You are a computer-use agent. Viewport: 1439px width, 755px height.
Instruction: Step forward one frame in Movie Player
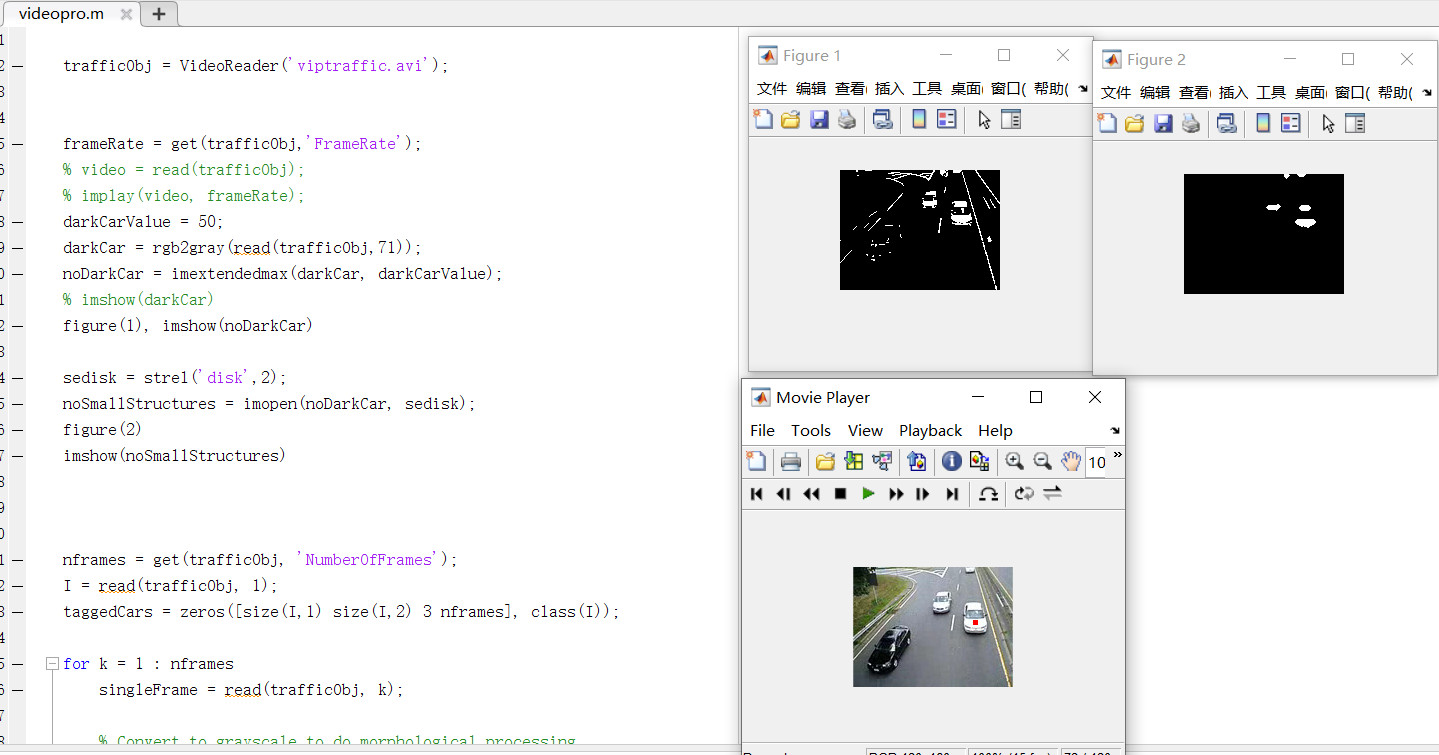point(923,494)
